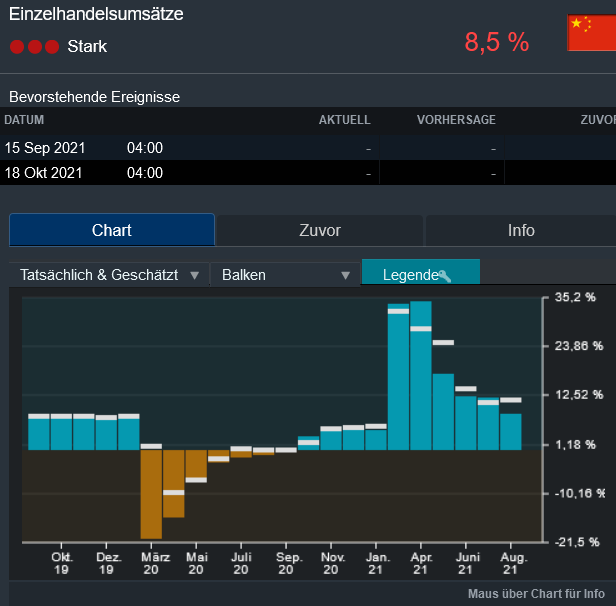Screen dimensions: 616x606
Task: Open the Info tab
Action: 521,230
